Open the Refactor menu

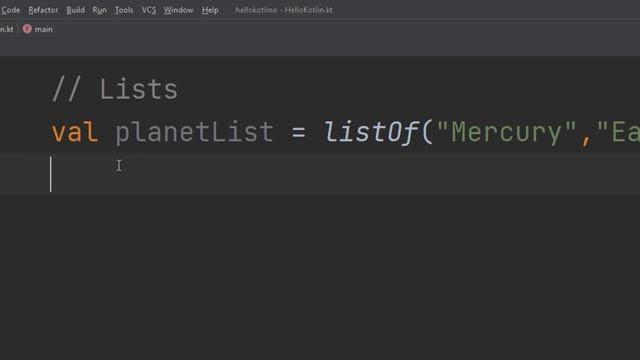pyautogui.click(x=43, y=10)
